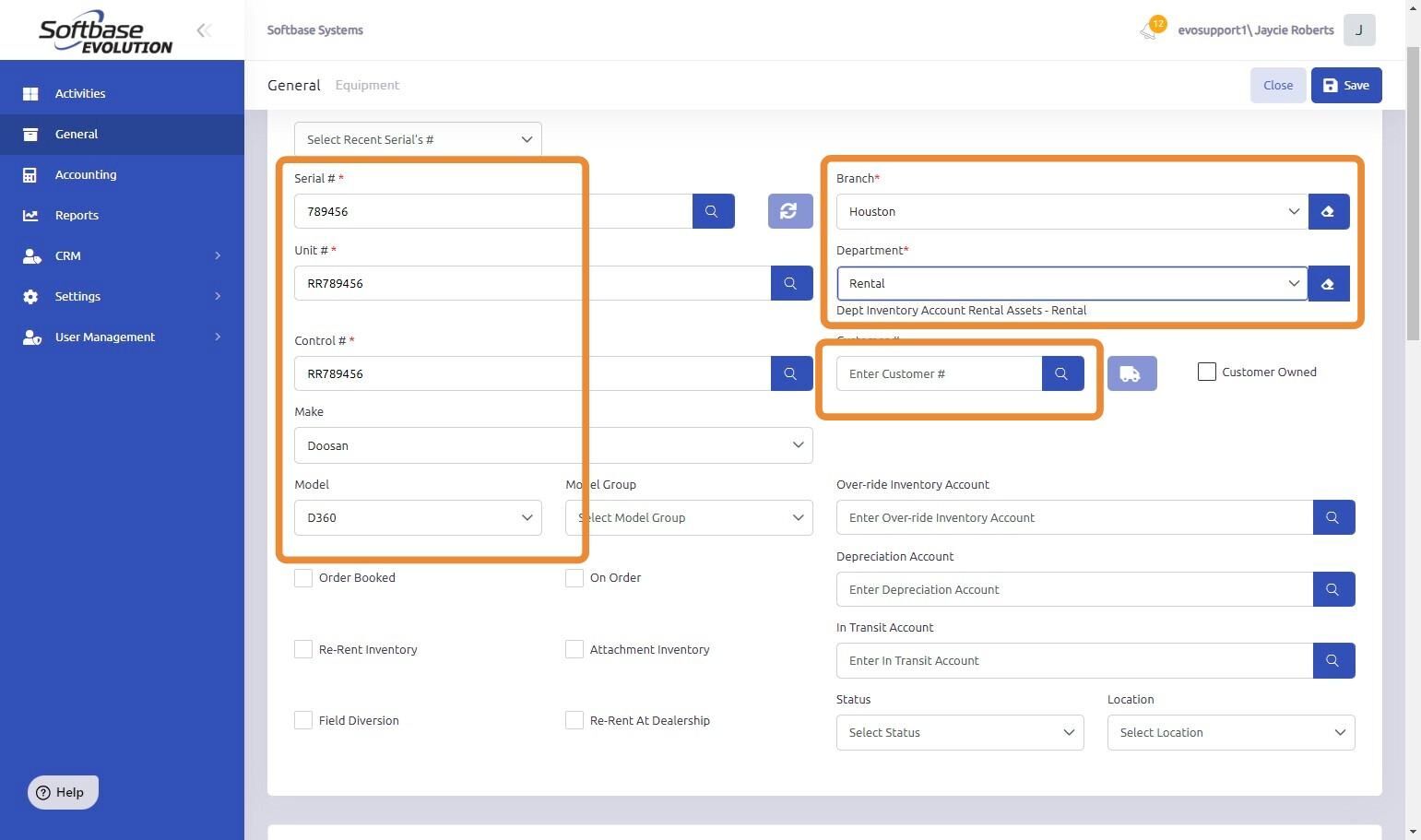
Task: Open the Help button
Action: (63, 792)
